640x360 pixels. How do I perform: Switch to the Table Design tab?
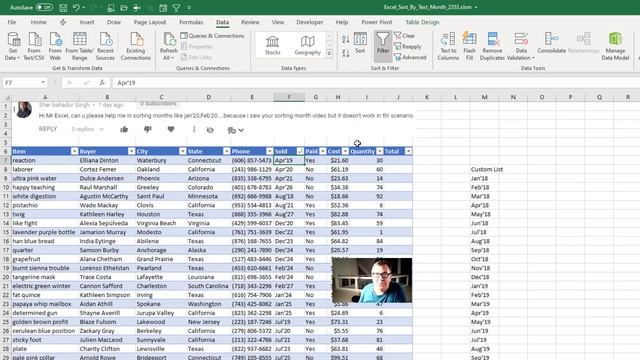(422, 22)
